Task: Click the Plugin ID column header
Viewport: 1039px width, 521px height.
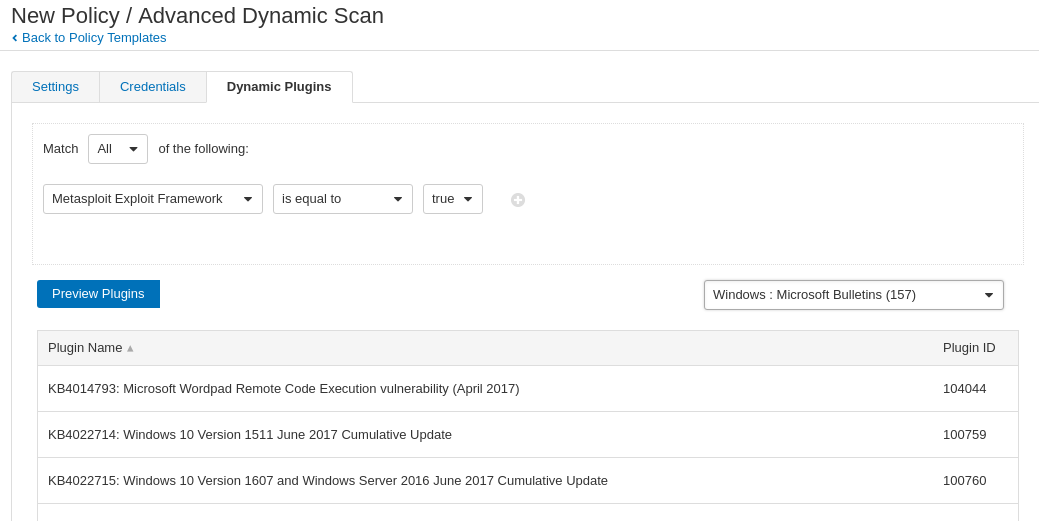Action: point(969,348)
